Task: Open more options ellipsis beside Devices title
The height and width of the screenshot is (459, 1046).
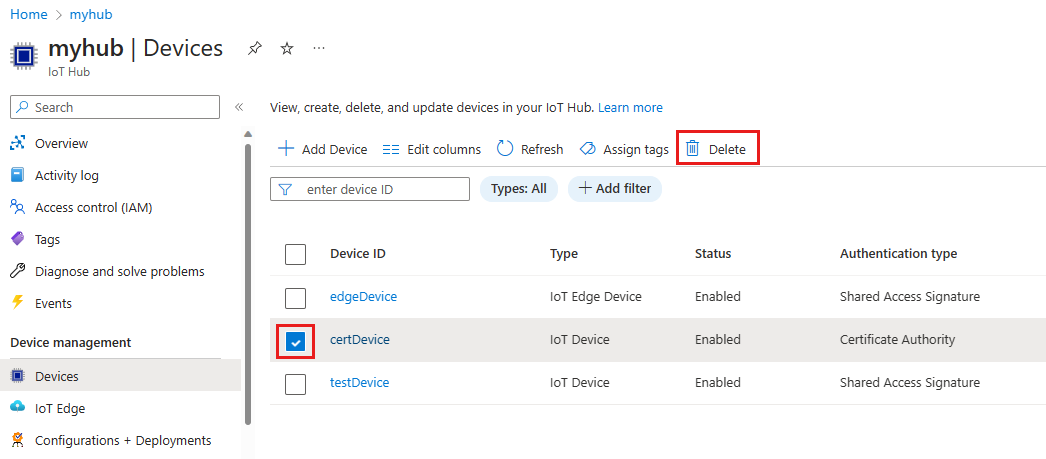Action: point(319,48)
